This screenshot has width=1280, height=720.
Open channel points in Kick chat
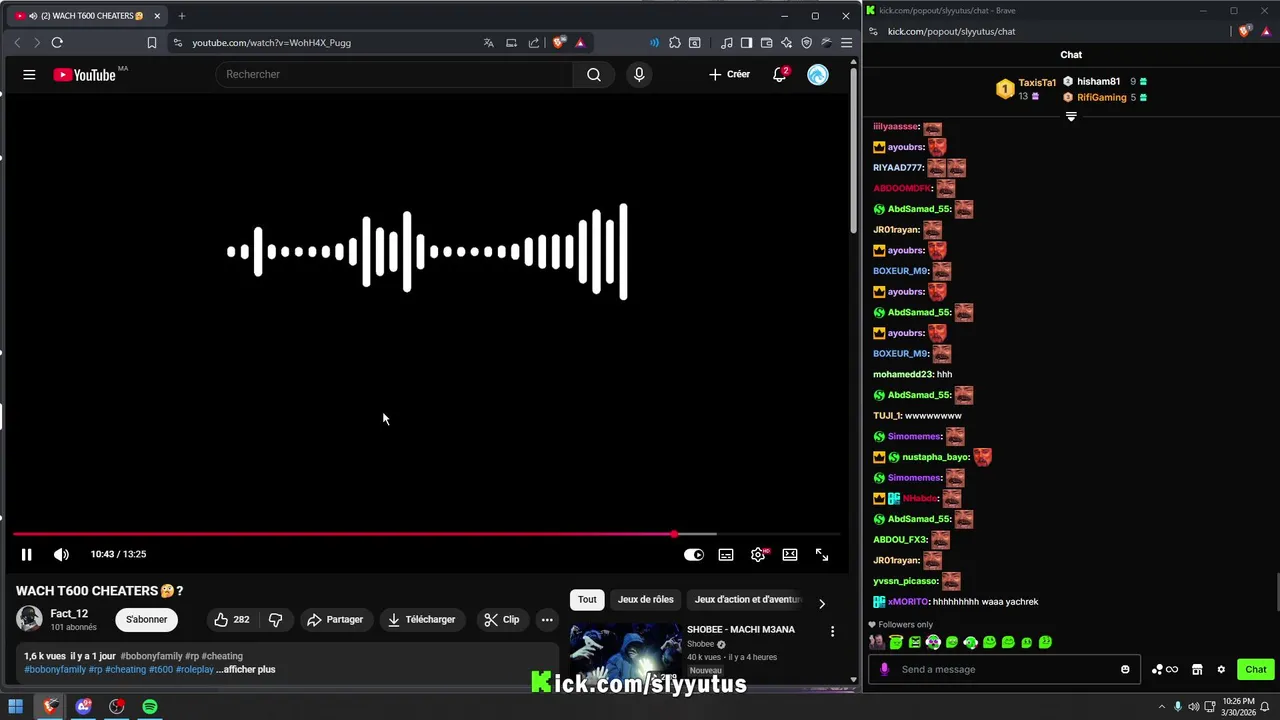[1165, 669]
